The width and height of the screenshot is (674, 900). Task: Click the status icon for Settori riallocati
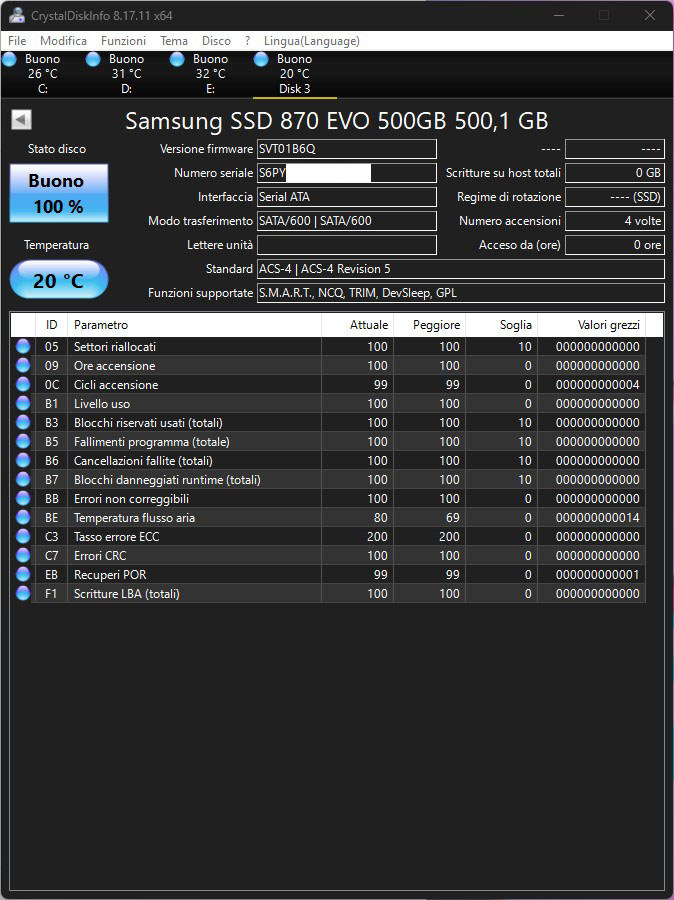click(x=23, y=346)
